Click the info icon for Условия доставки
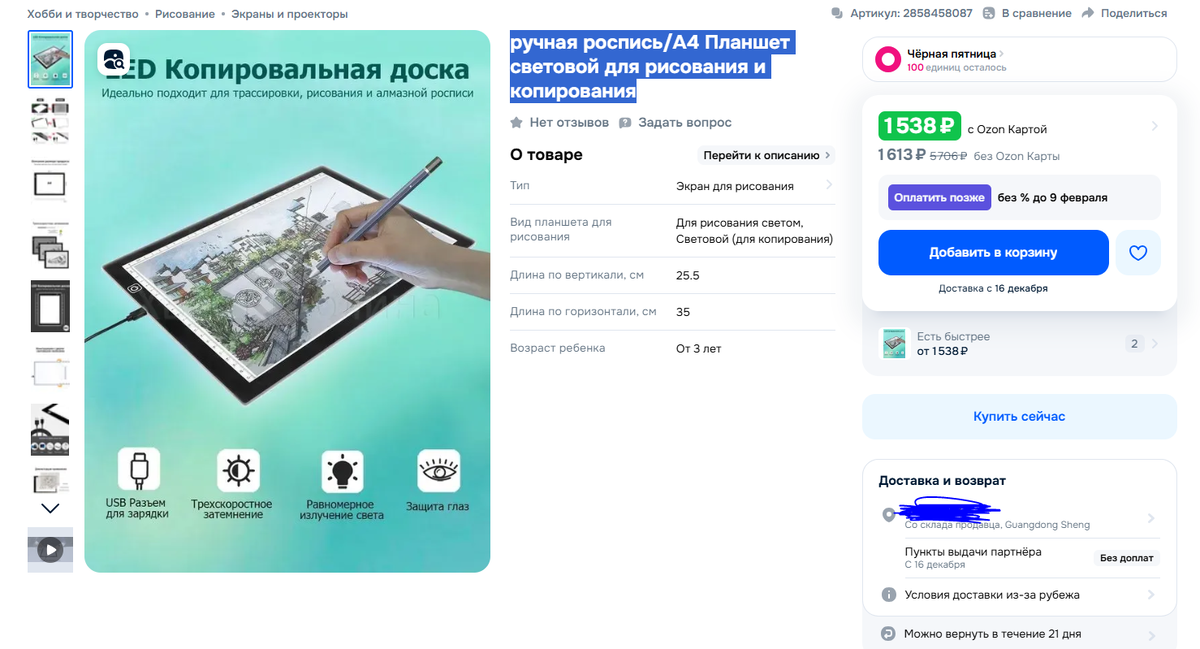The width and height of the screenshot is (1200, 649). click(889, 595)
